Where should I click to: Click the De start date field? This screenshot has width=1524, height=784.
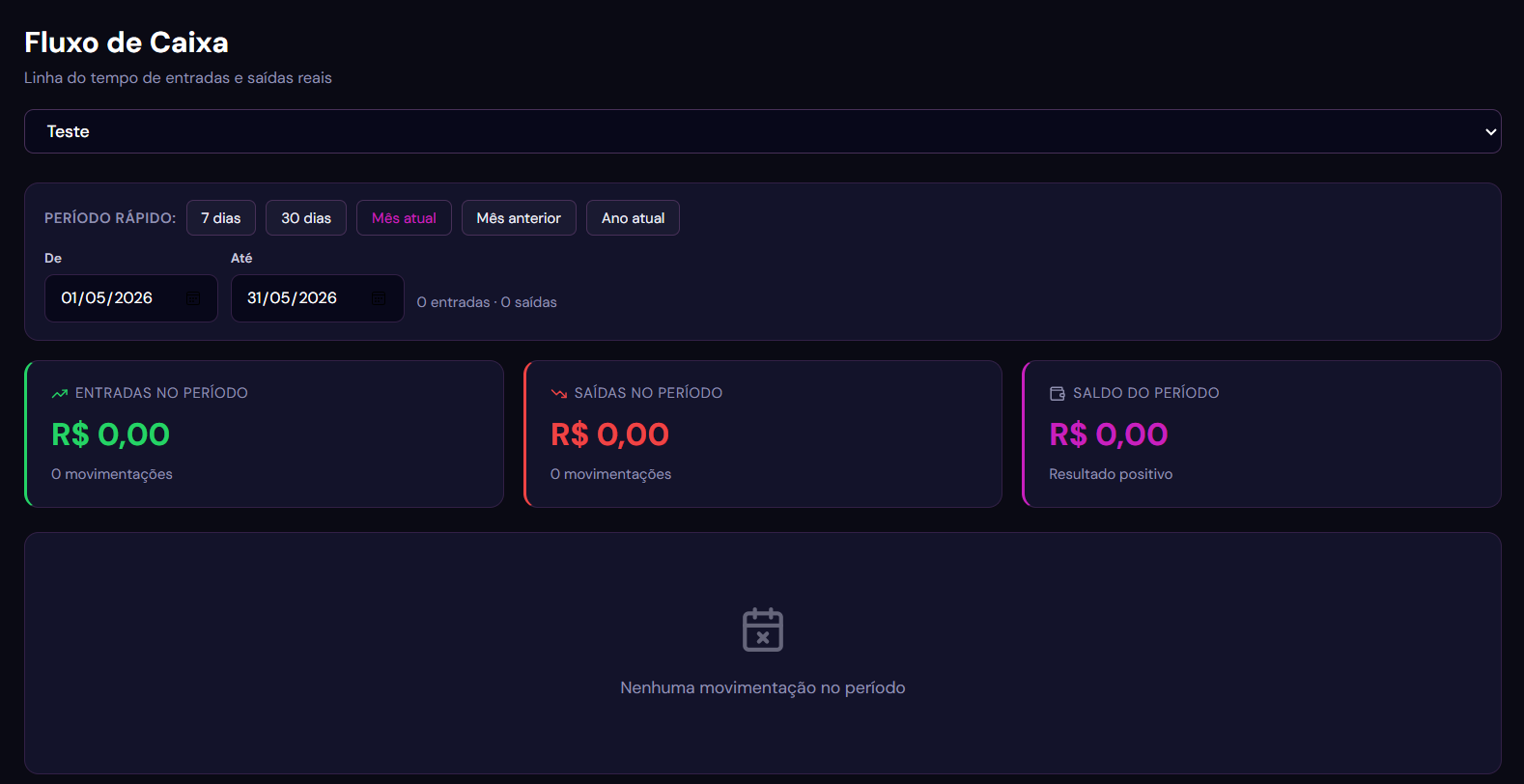pos(131,298)
